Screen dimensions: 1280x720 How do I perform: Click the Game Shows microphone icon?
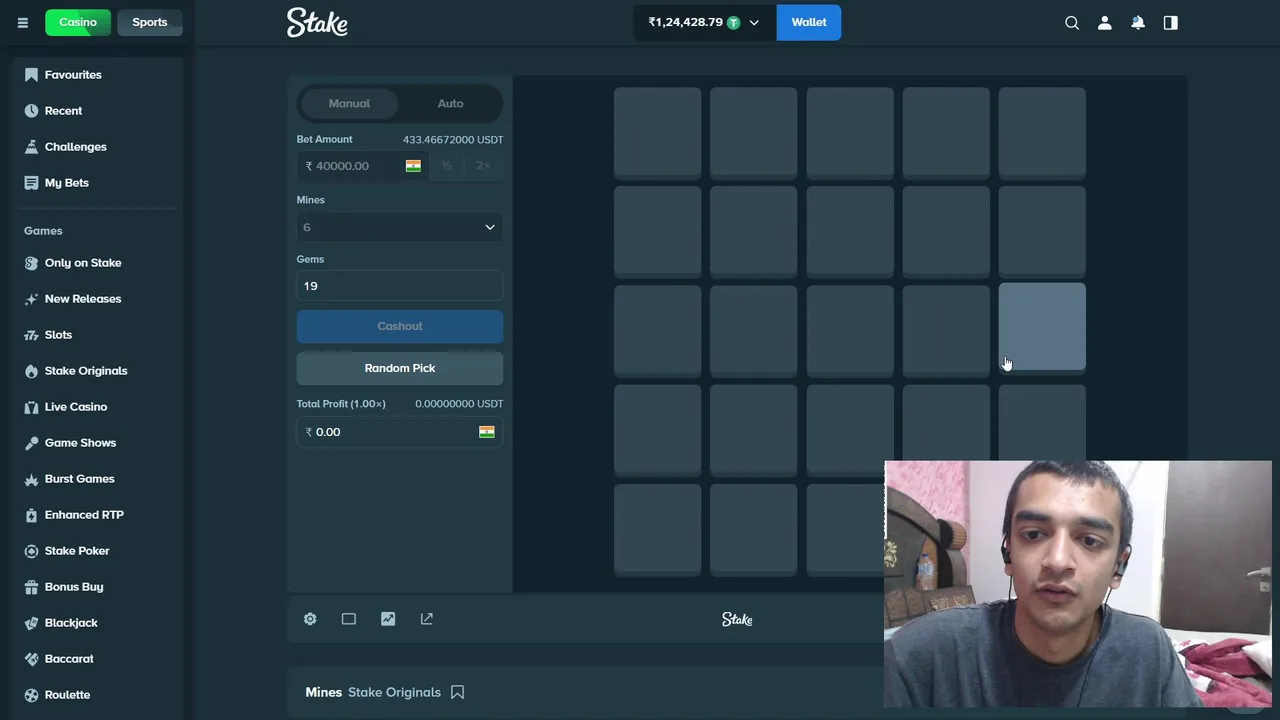coord(31,443)
